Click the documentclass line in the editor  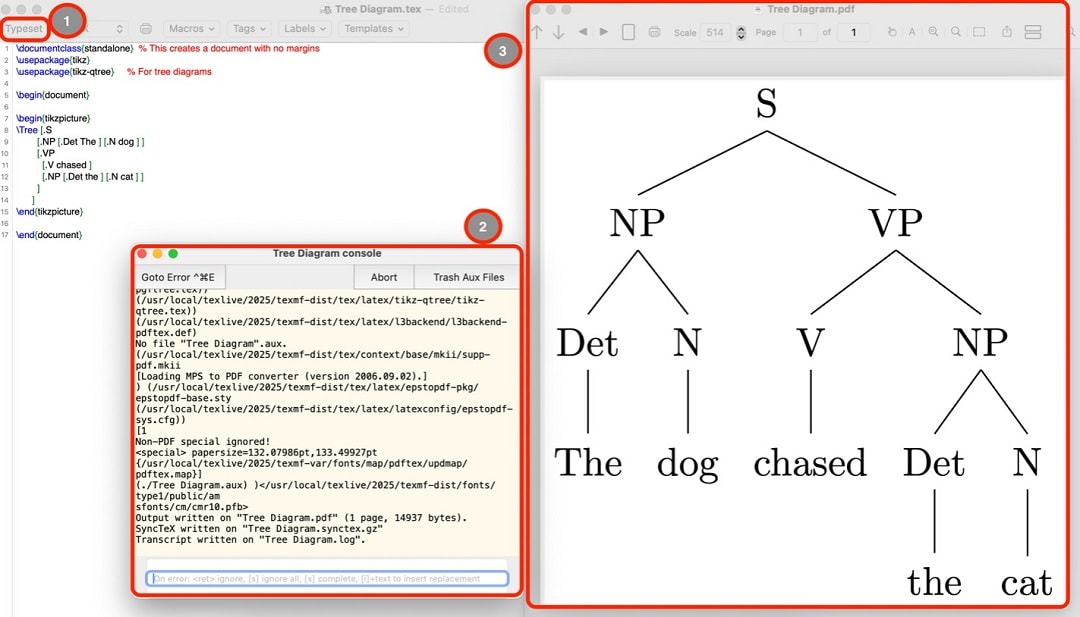pyautogui.click(x=168, y=48)
